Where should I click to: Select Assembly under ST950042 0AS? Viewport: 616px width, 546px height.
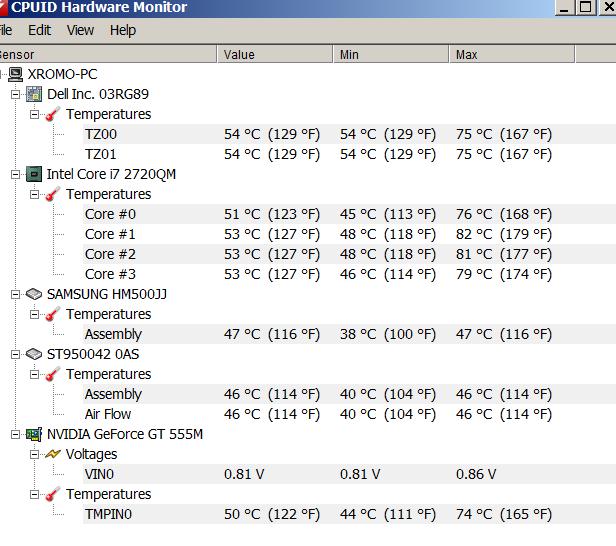pos(349,394)
